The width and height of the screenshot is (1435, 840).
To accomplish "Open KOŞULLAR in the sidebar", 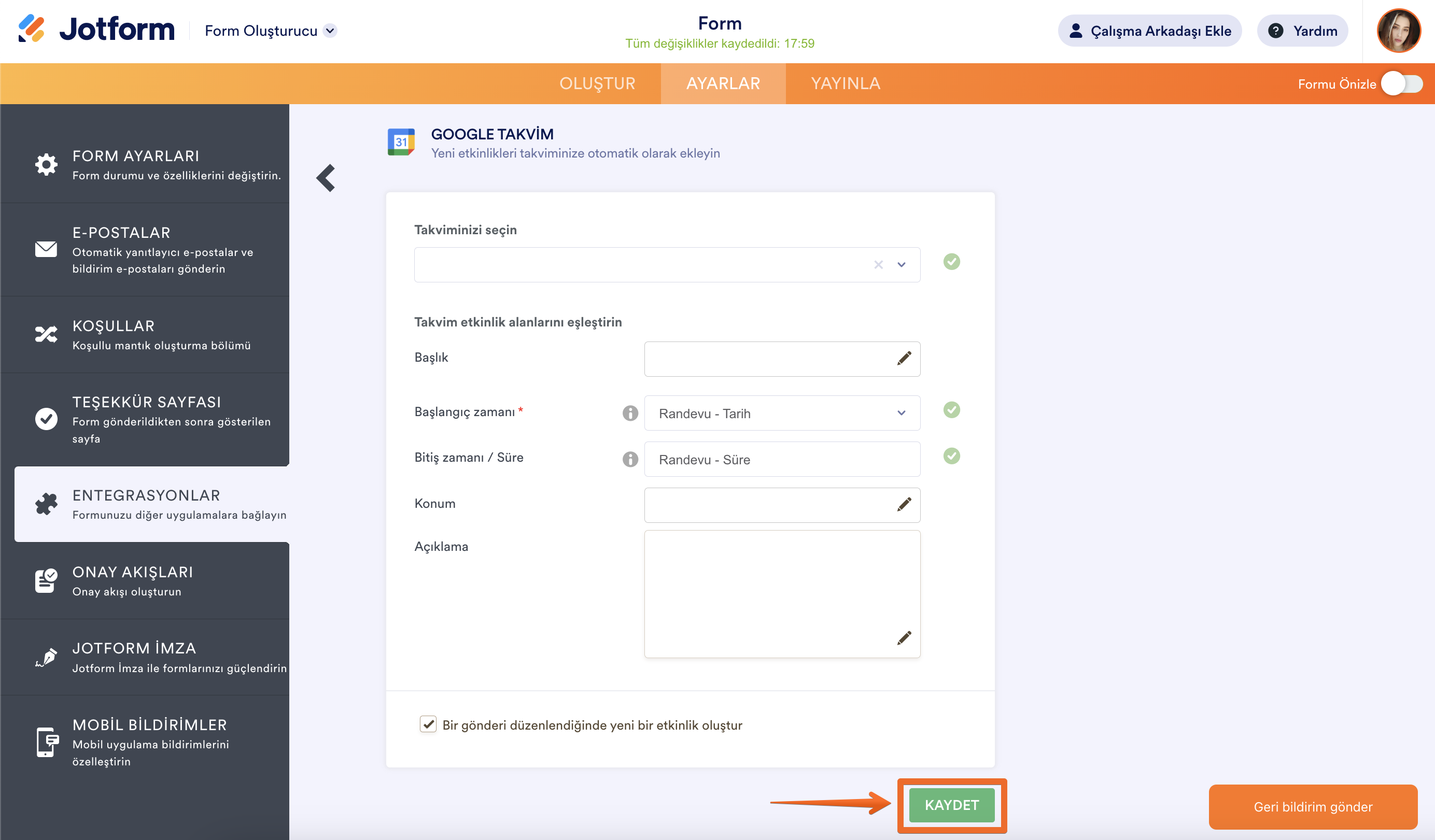I will point(145,335).
